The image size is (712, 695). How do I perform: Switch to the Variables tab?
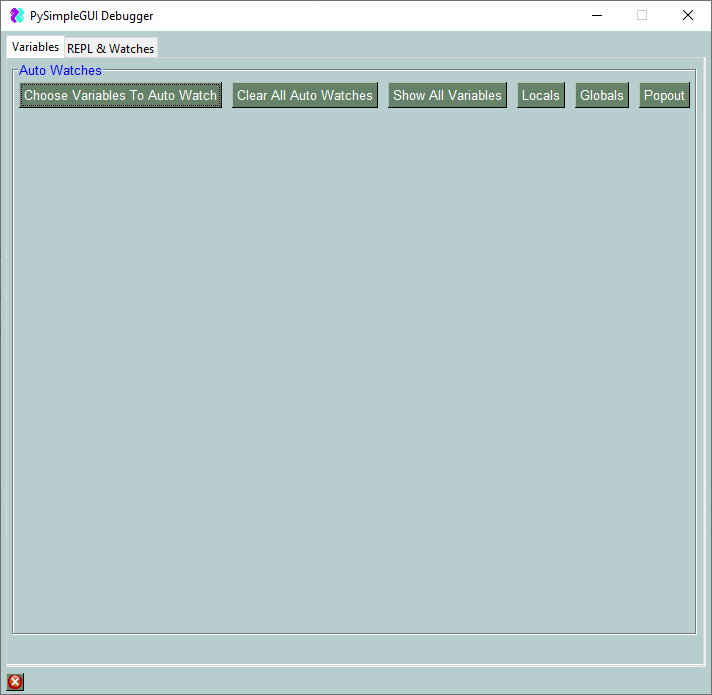click(x=35, y=47)
